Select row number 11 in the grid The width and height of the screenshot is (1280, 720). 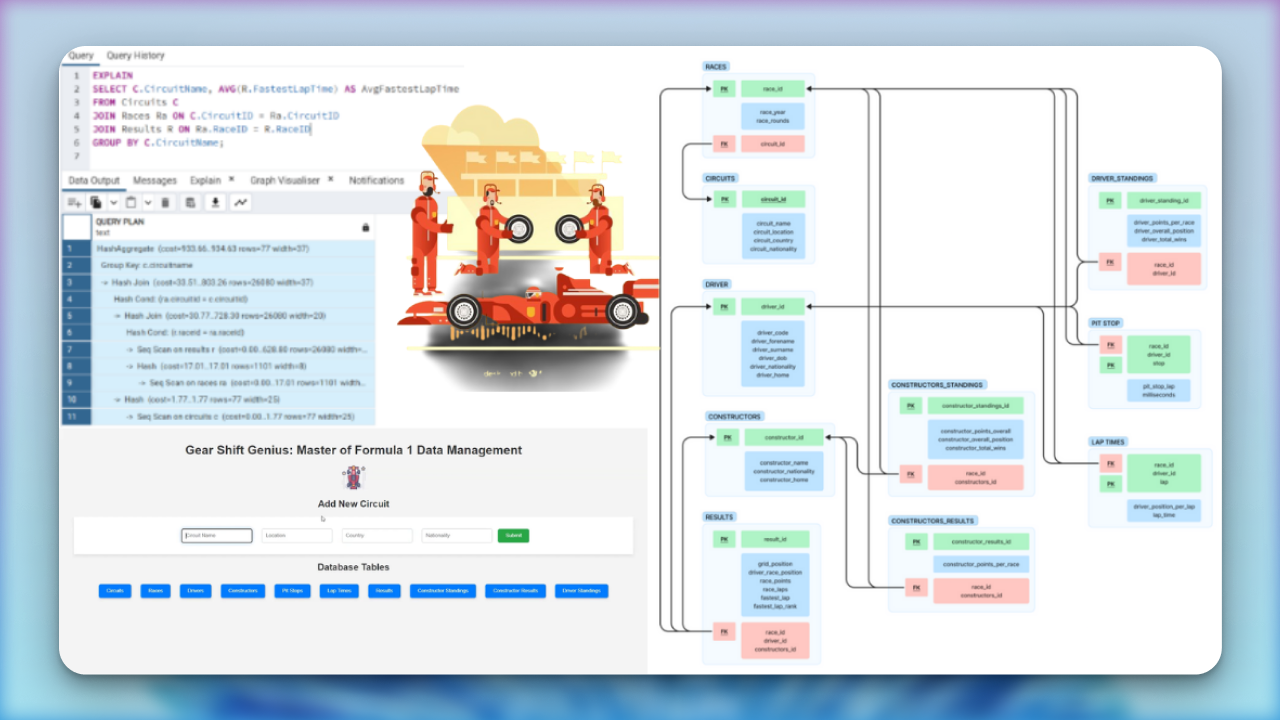click(x=77, y=416)
